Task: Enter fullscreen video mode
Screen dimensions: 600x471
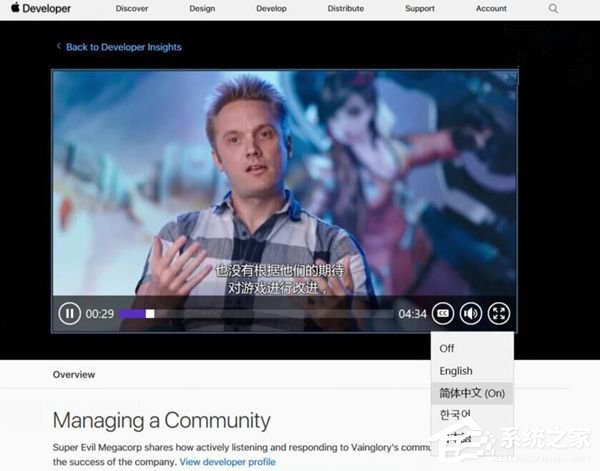Action: 499,314
